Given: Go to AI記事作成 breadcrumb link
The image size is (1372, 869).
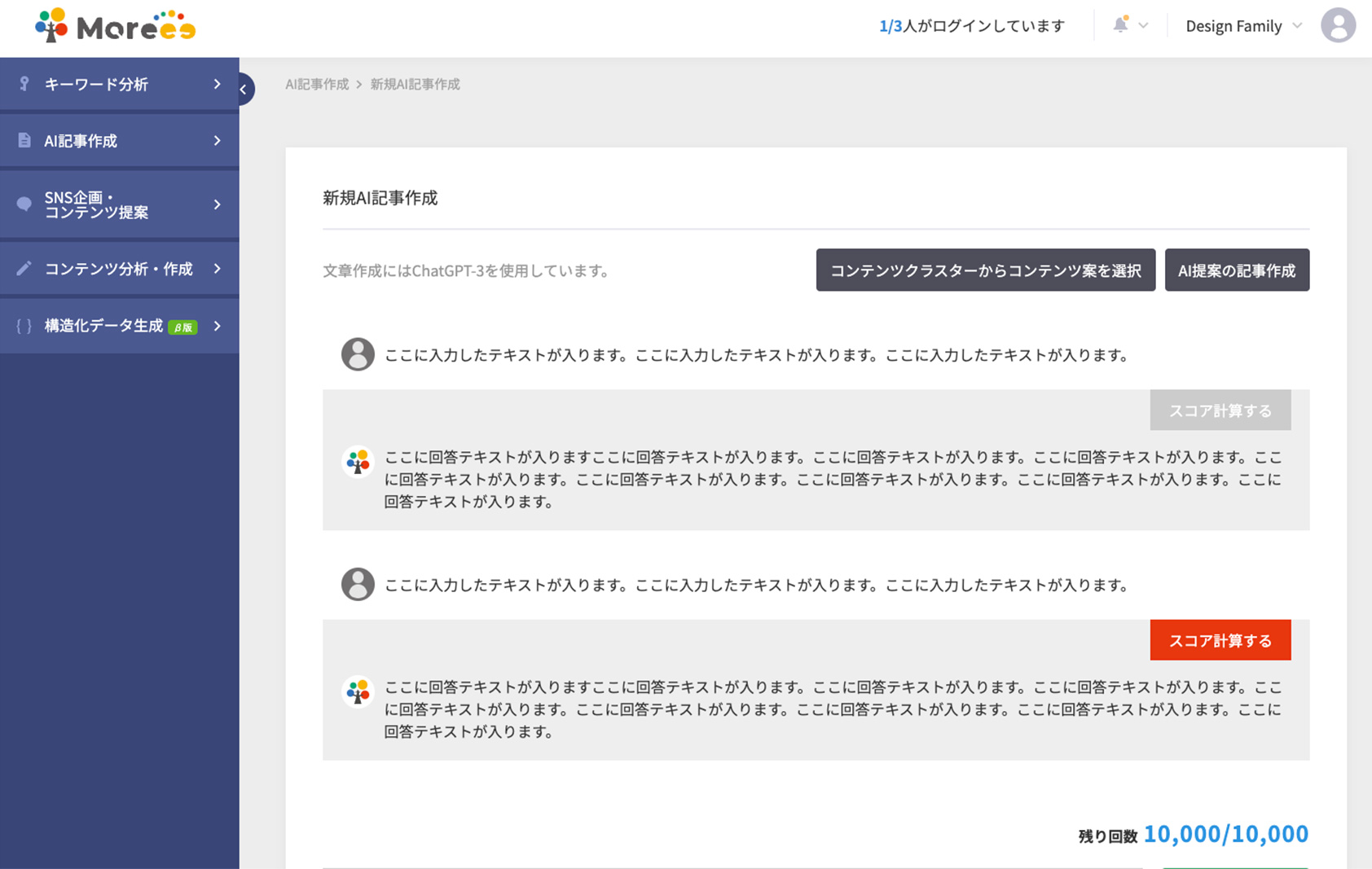Looking at the screenshot, I should click(x=317, y=84).
